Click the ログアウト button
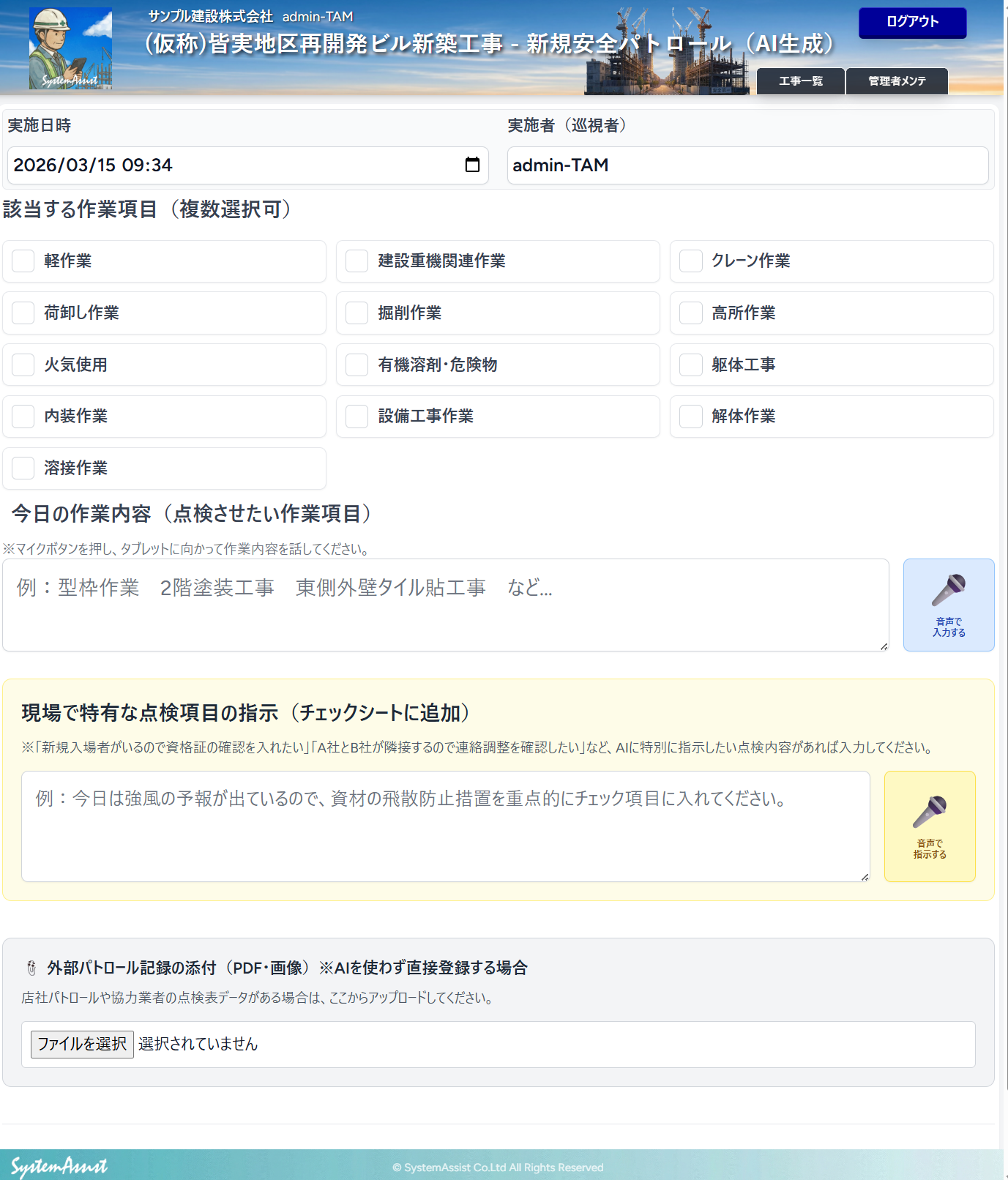 pyautogui.click(x=912, y=22)
